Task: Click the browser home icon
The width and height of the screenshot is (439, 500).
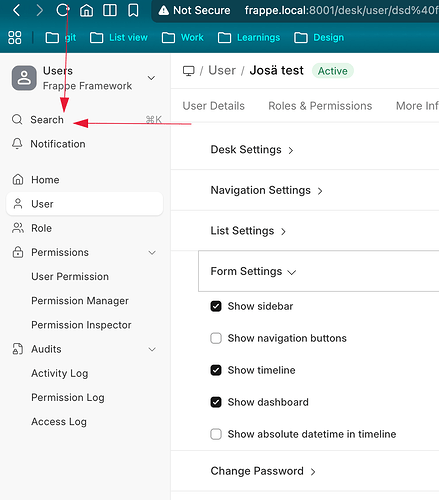Action: 86,11
